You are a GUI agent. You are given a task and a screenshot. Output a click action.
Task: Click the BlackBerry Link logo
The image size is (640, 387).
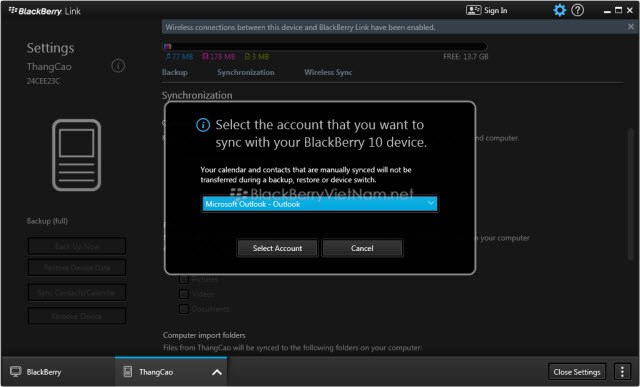44,11
